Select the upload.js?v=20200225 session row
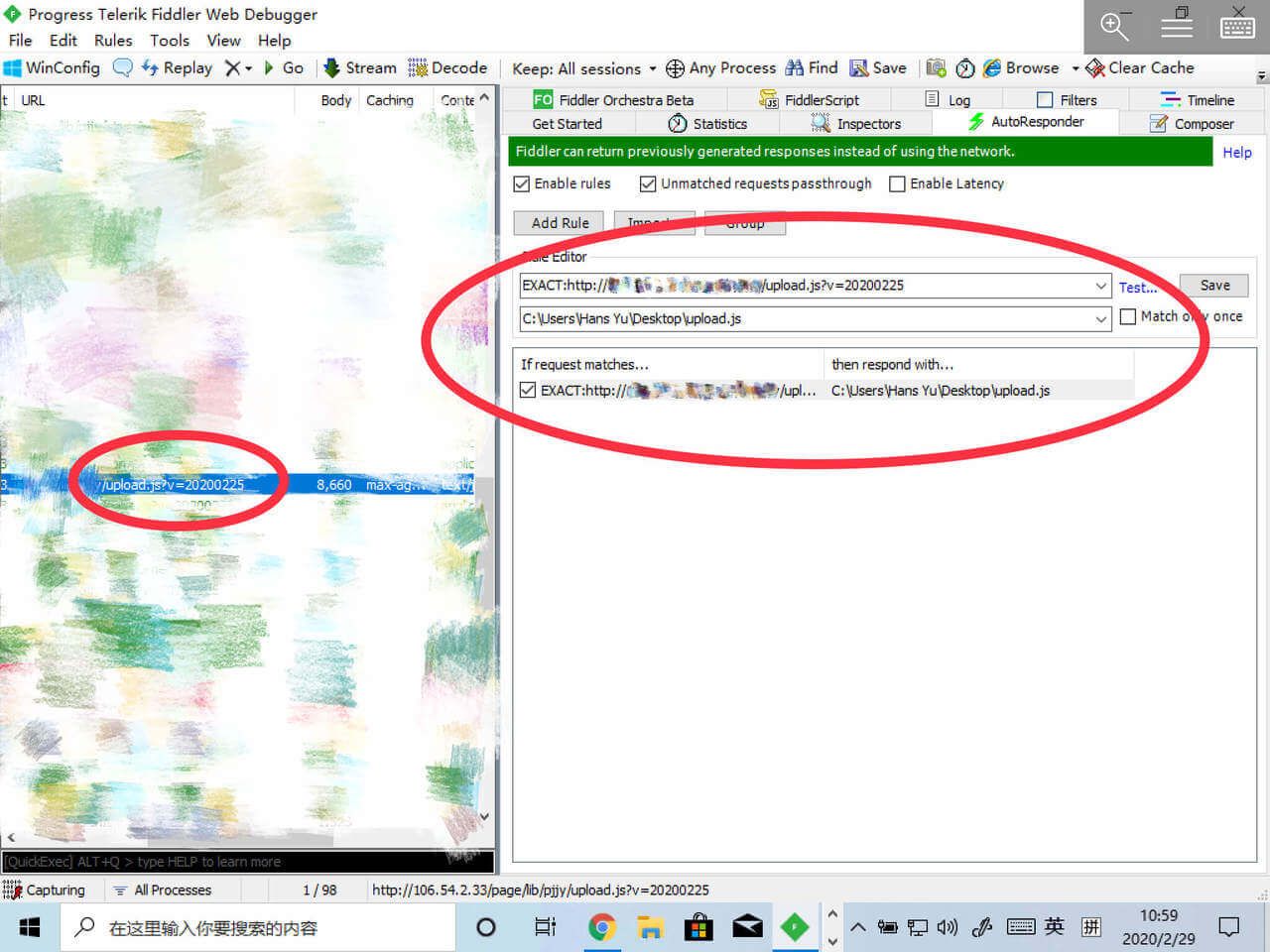The width and height of the screenshot is (1270, 952). pyautogui.click(x=237, y=485)
